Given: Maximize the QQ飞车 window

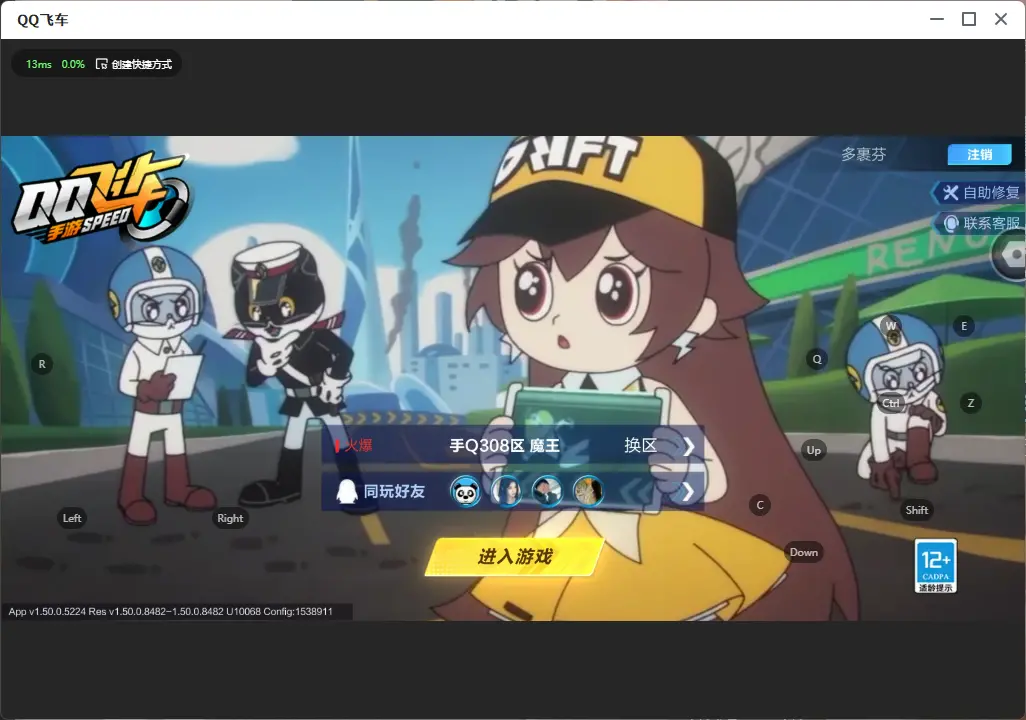Looking at the screenshot, I should (969, 20).
